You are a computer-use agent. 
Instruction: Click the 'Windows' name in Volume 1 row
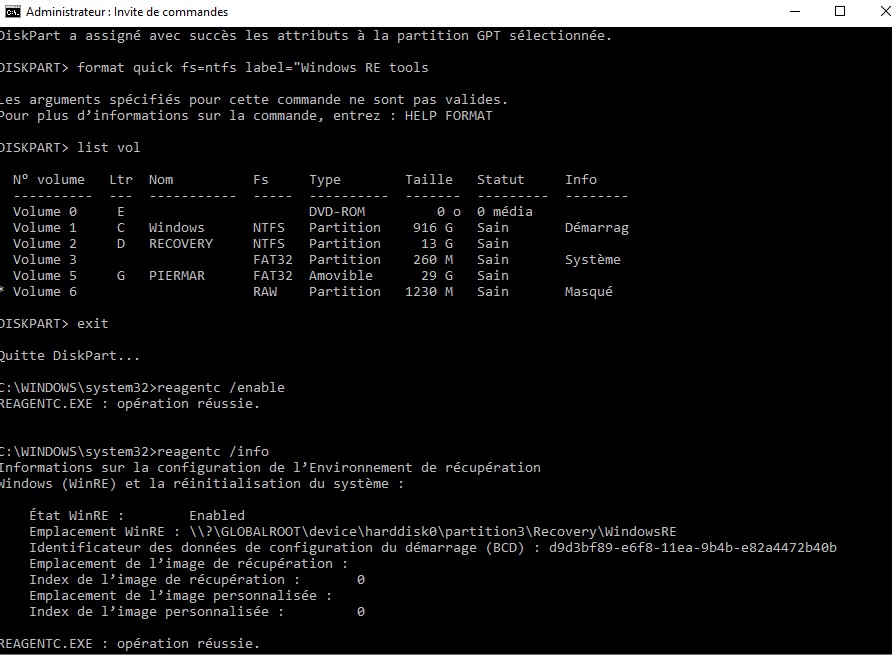click(x=176, y=227)
